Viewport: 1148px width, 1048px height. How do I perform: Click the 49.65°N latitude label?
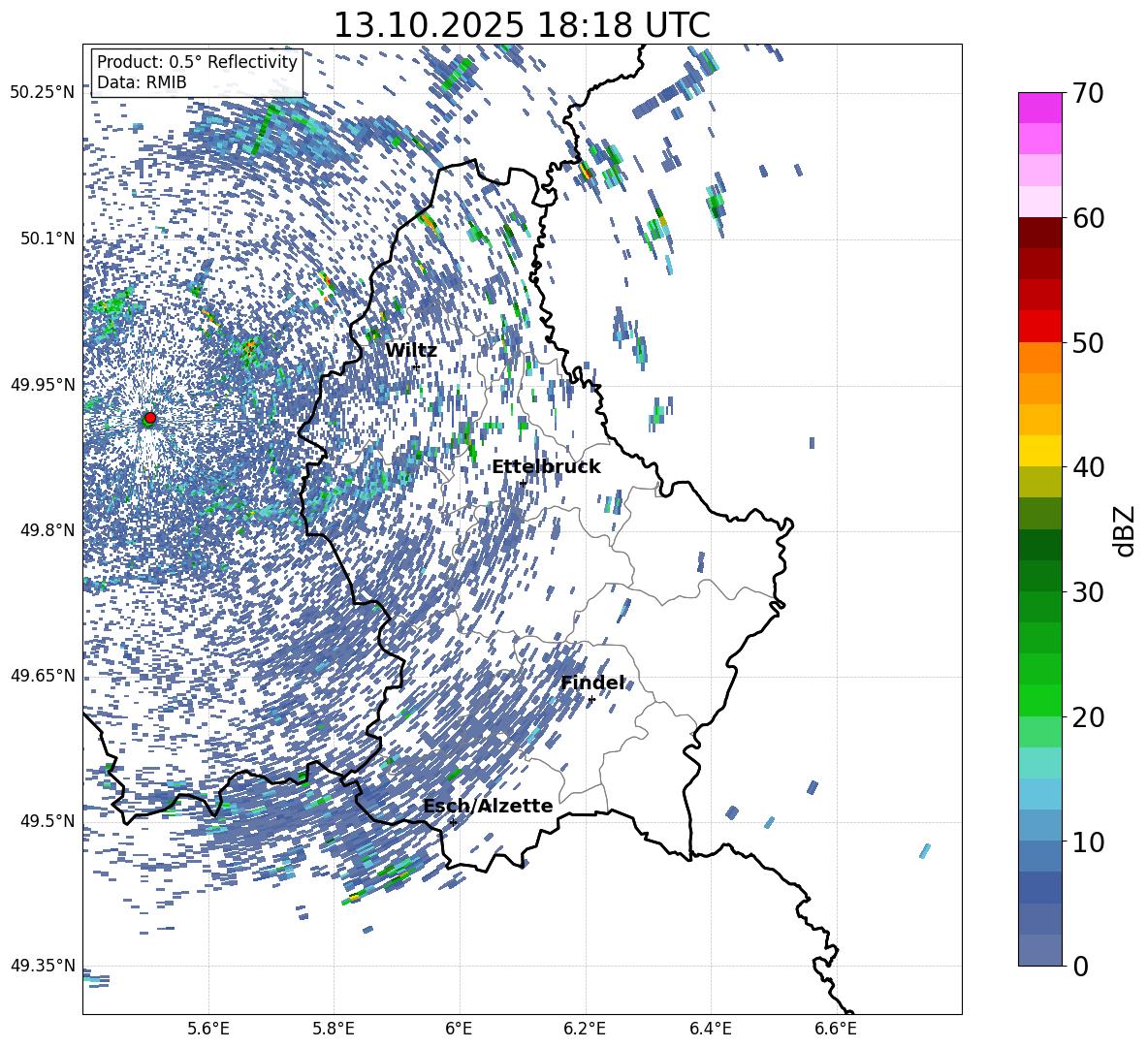43,676
